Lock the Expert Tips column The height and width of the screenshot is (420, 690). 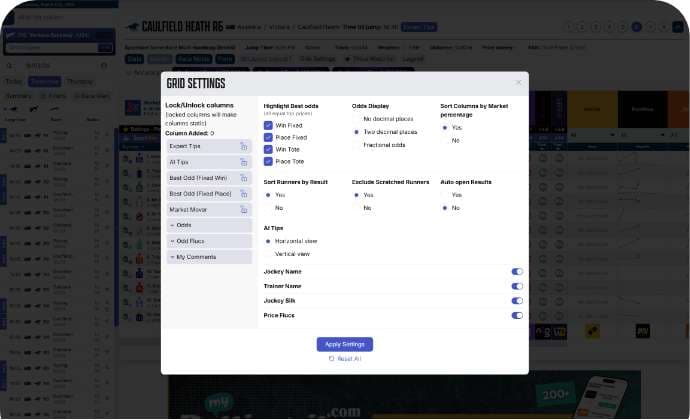[243, 146]
